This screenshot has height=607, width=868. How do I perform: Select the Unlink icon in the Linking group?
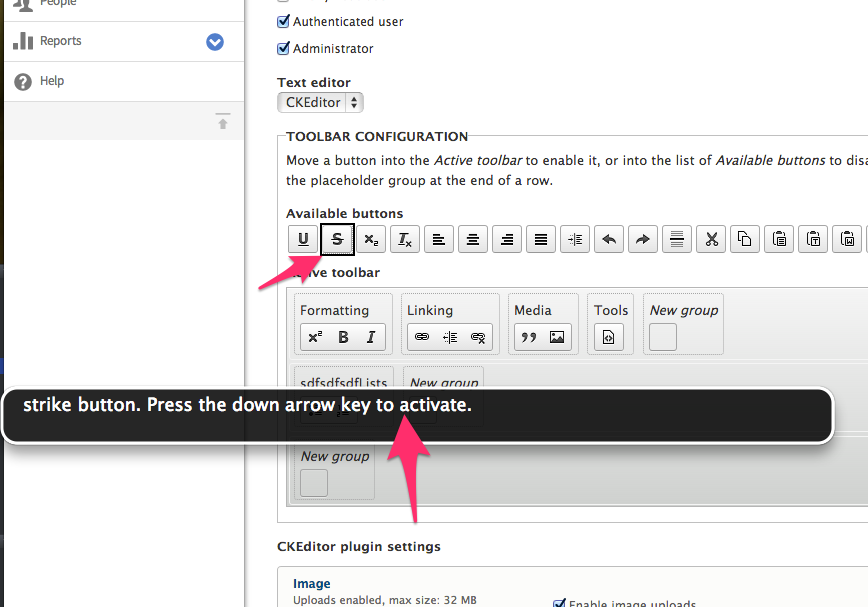click(x=480, y=337)
